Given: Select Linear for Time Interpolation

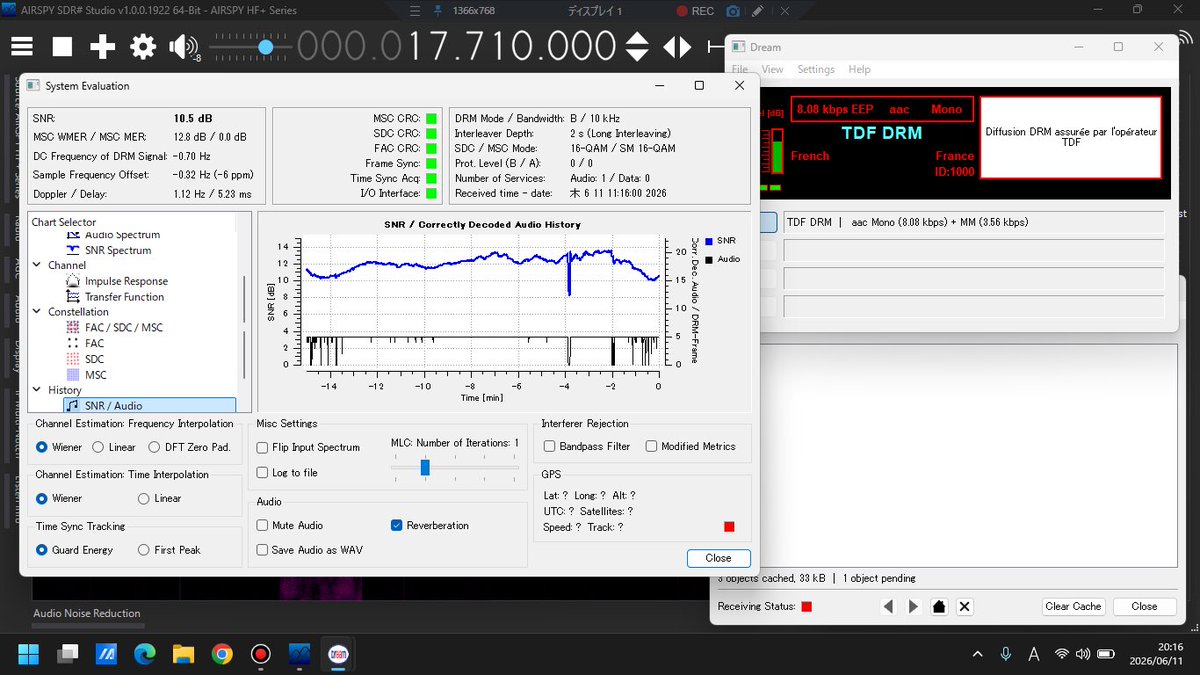Looking at the screenshot, I should 160,498.
